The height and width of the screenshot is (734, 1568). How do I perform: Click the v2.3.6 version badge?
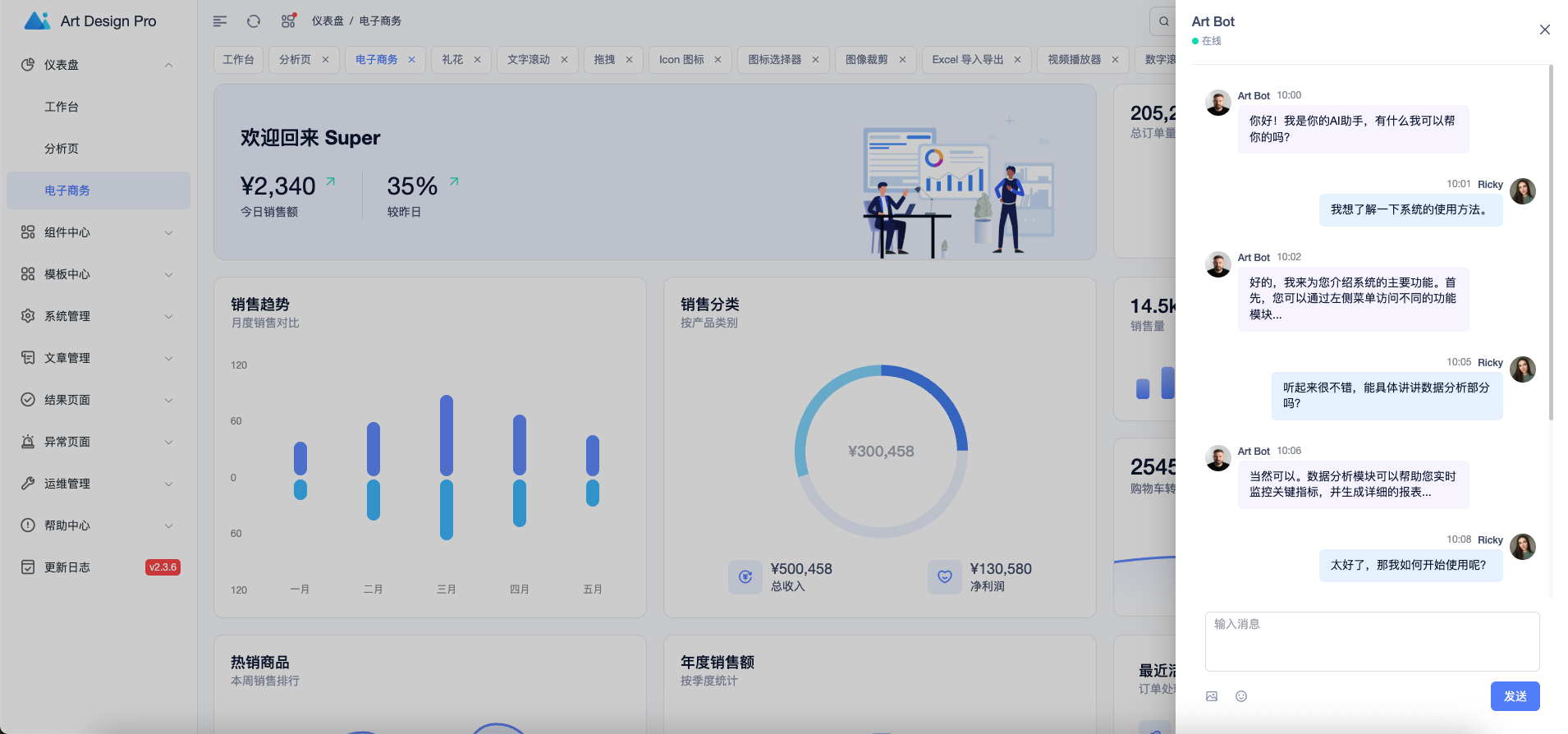pyautogui.click(x=163, y=567)
